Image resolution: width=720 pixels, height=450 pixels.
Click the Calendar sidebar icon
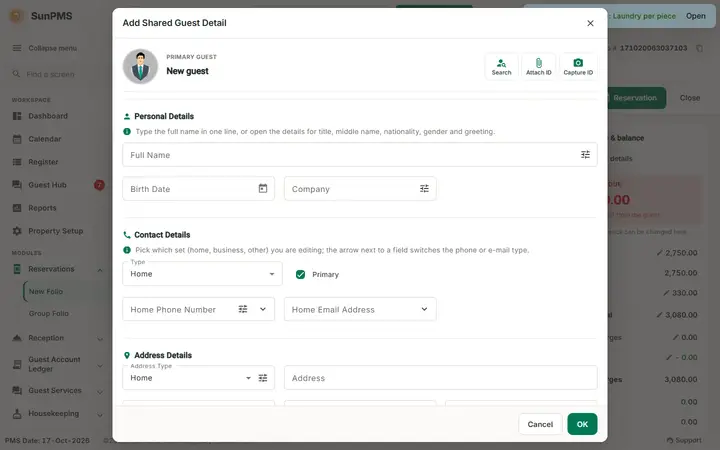[x=17, y=139]
